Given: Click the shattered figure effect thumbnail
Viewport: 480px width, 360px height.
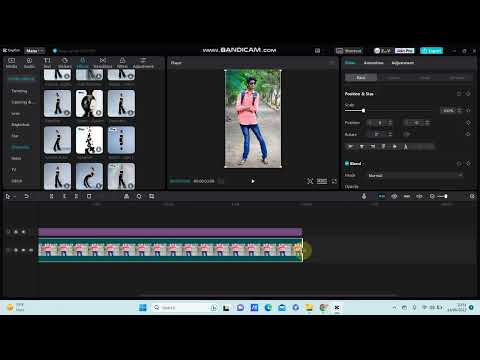Looking at the screenshot, I should [89, 140].
